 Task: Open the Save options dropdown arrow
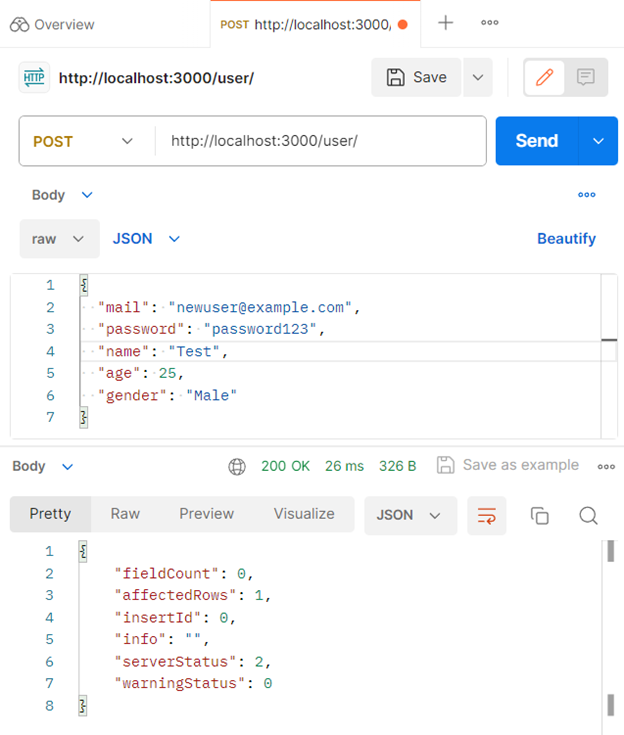tap(477, 78)
